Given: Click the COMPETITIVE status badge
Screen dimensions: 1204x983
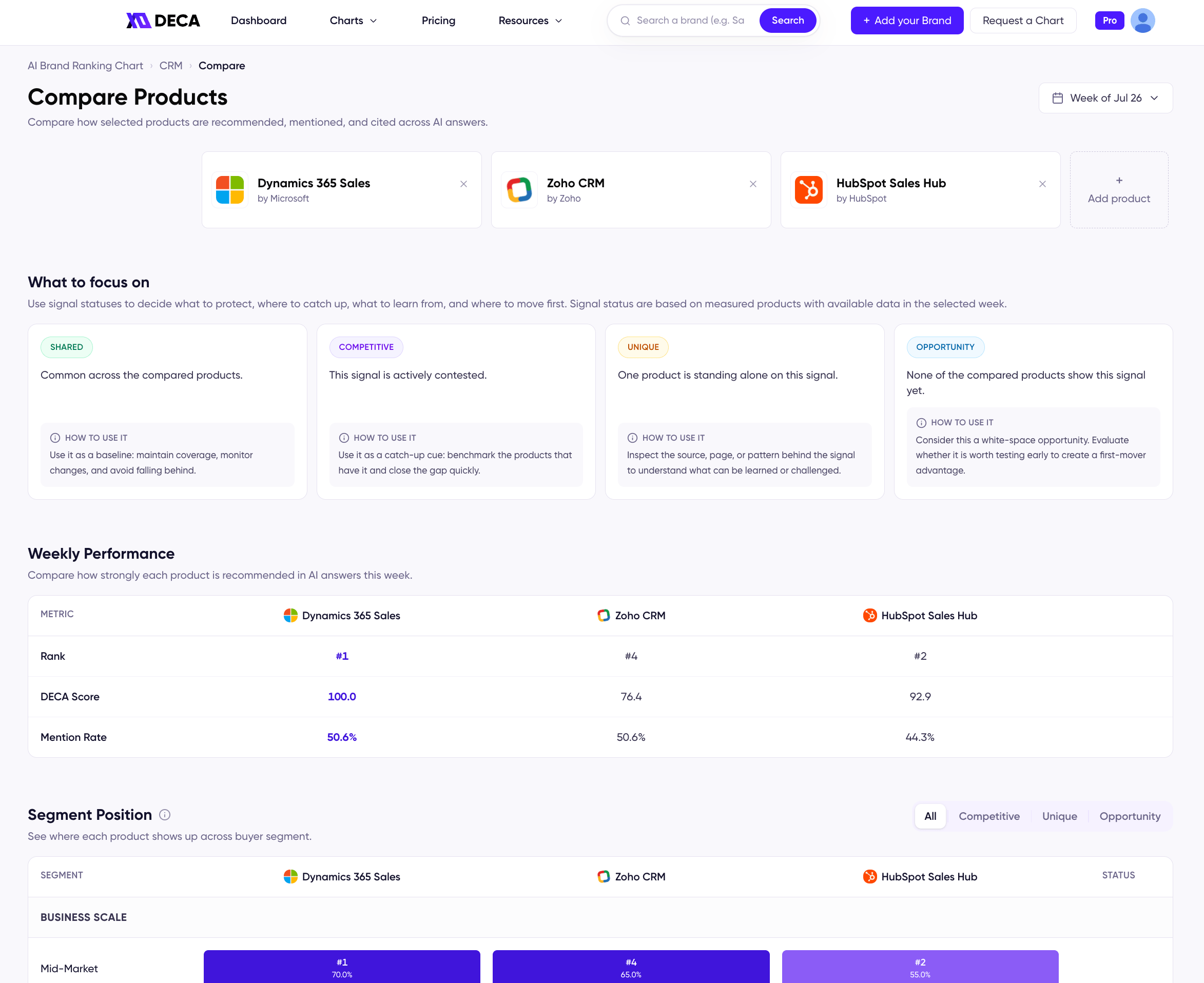Looking at the screenshot, I should (x=366, y=347).
